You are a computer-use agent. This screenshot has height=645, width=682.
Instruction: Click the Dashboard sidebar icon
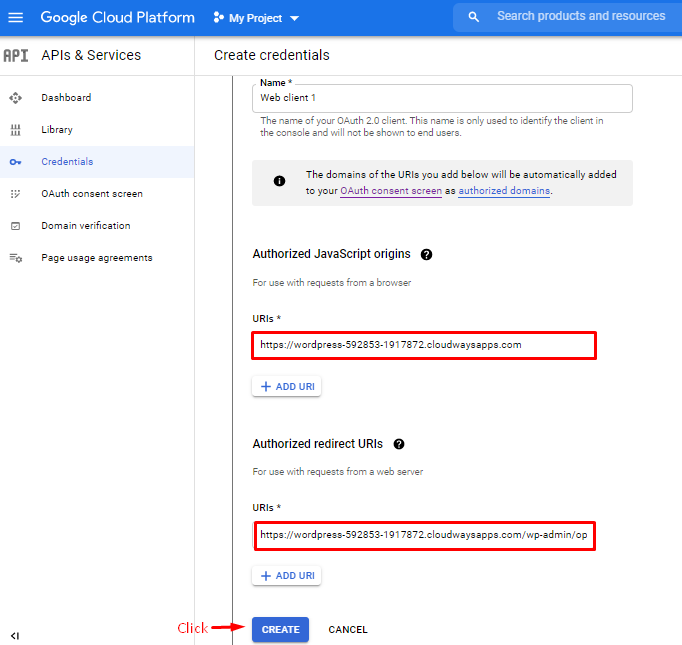click(15, 98)
